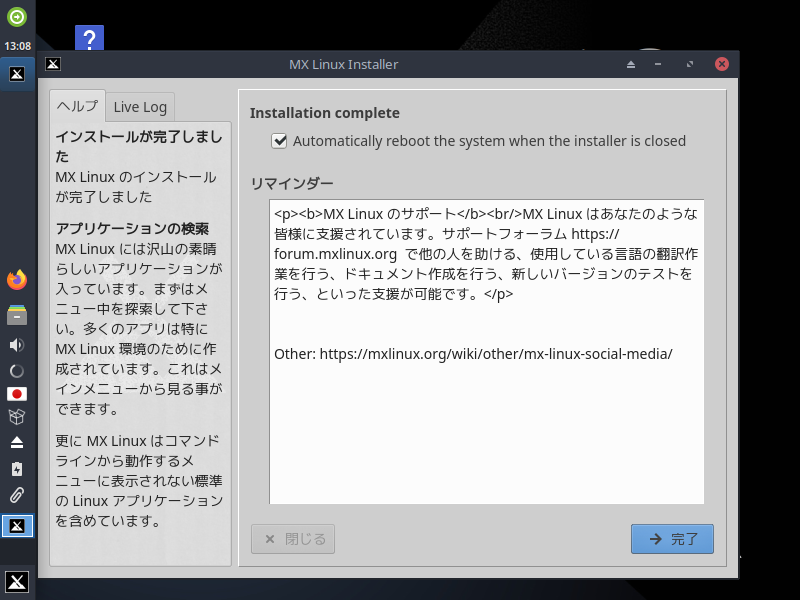Shade the installer window with the up-arrow button
This screenshot has width=800, height=600.
(631, 64)
